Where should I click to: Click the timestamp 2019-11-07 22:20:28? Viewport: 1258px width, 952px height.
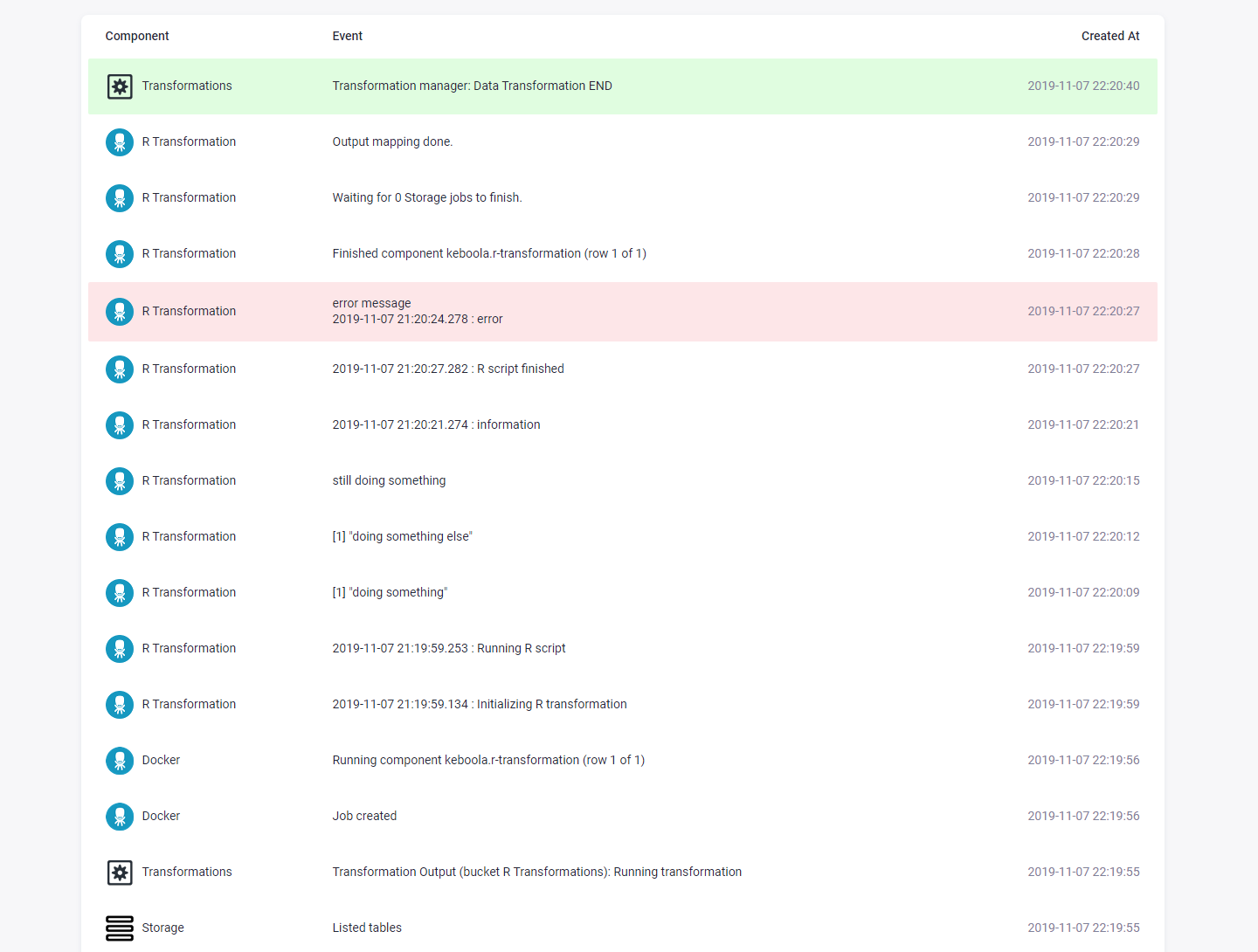tap(1083, 253)
